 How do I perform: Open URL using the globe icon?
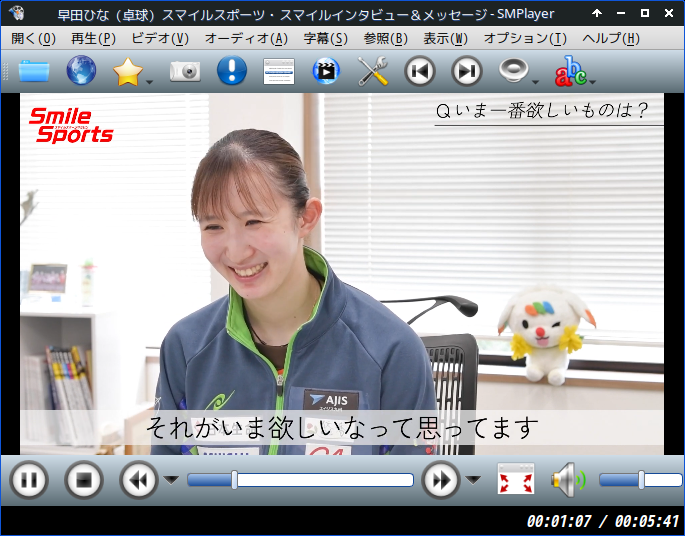coord(81,70)
